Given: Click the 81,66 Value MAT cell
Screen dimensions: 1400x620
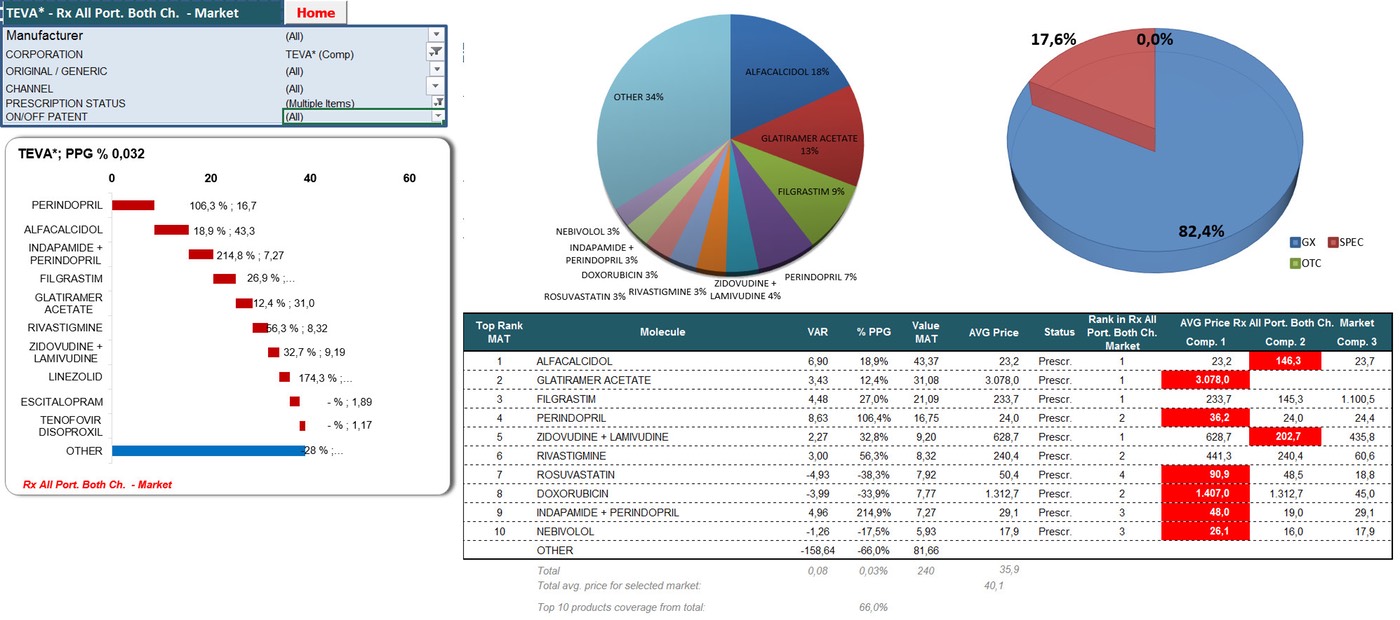Looking at the screenshot, I should click(927, 551).
